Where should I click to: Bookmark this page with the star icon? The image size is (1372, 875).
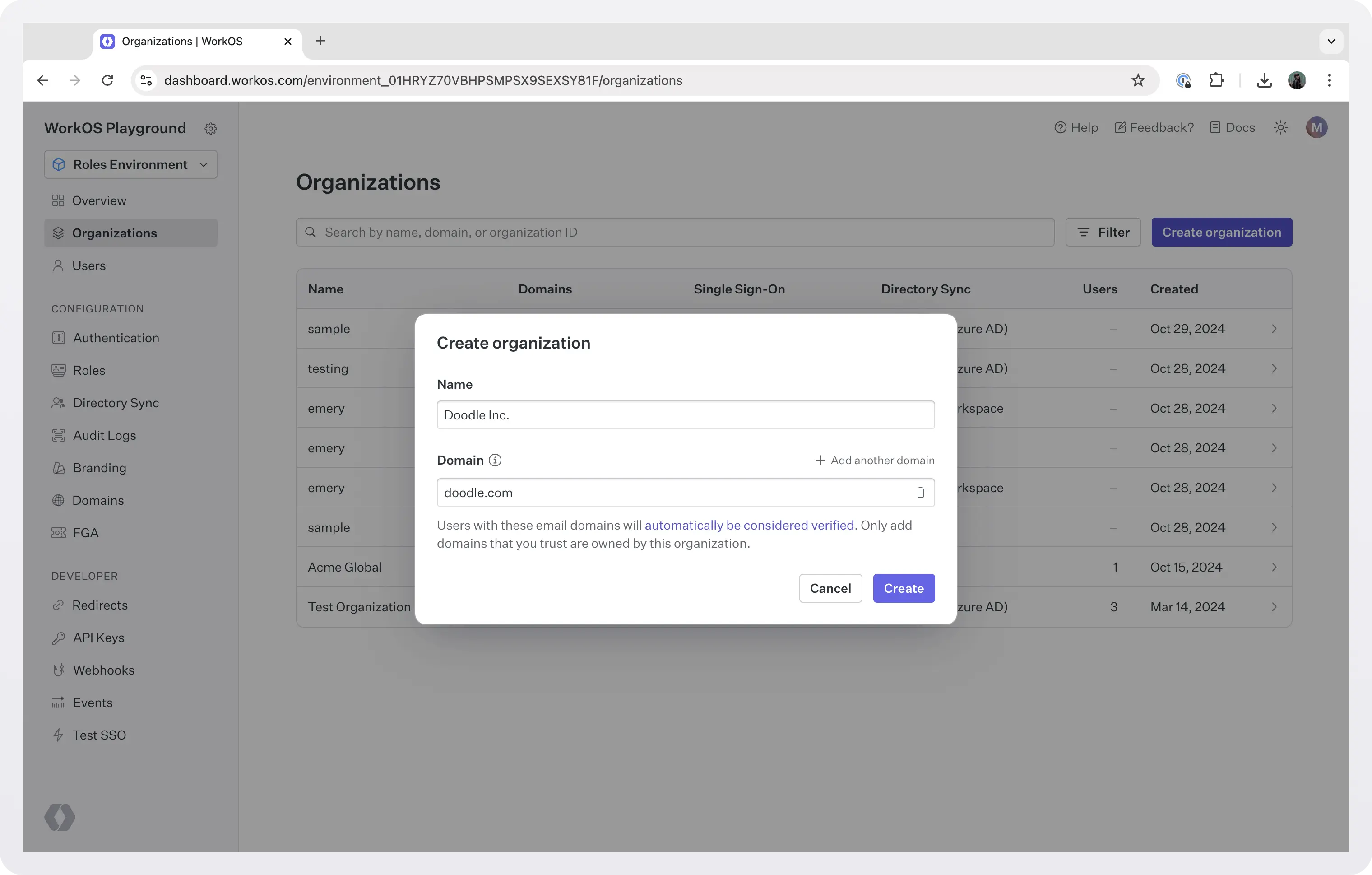click(x=1138, y=80)
